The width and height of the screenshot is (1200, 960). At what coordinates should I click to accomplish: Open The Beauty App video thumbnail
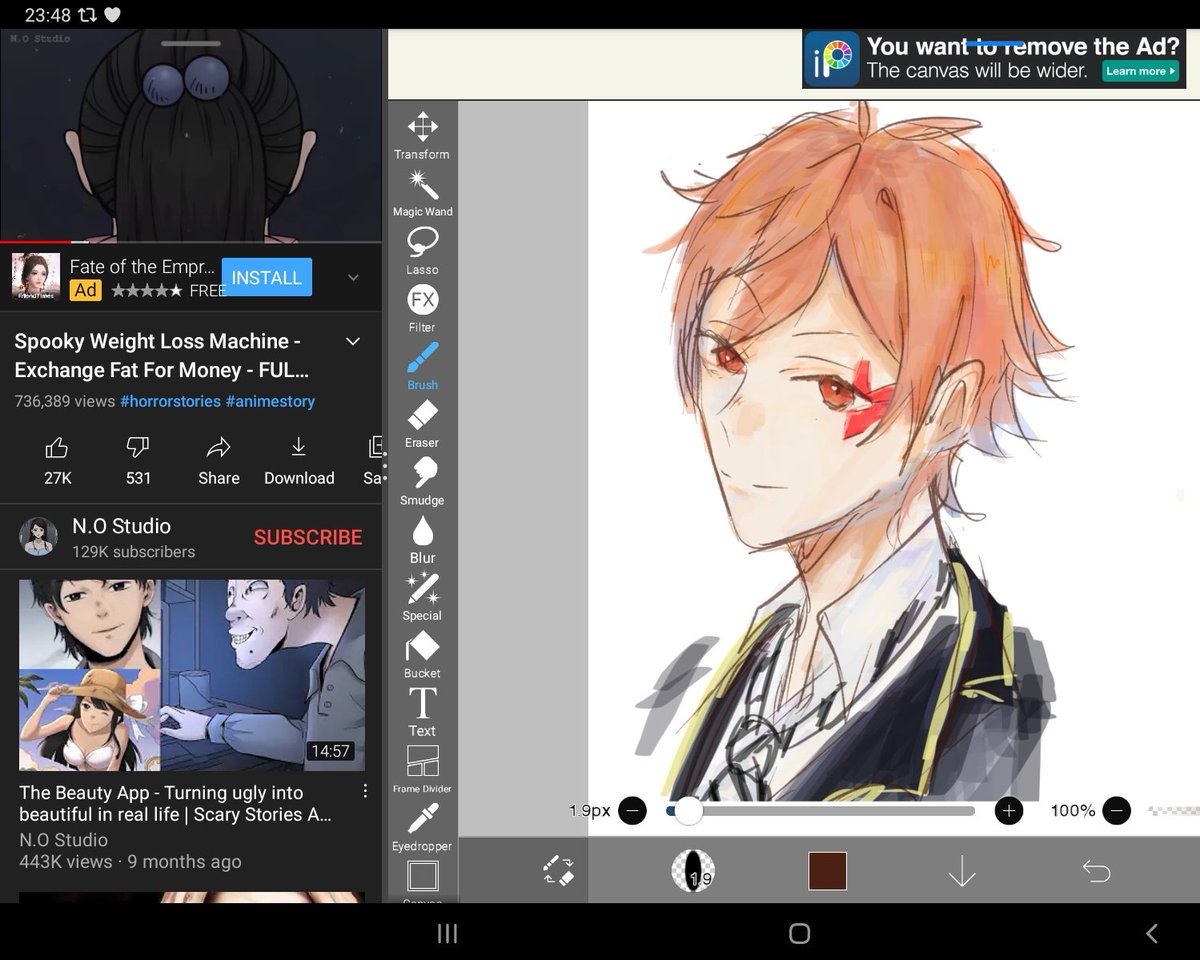coord(192,675)
